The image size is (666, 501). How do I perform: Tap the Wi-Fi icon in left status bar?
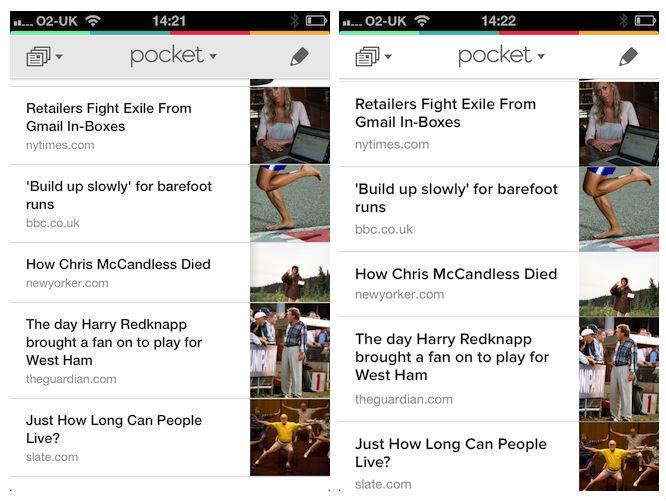tap(93, 20)
